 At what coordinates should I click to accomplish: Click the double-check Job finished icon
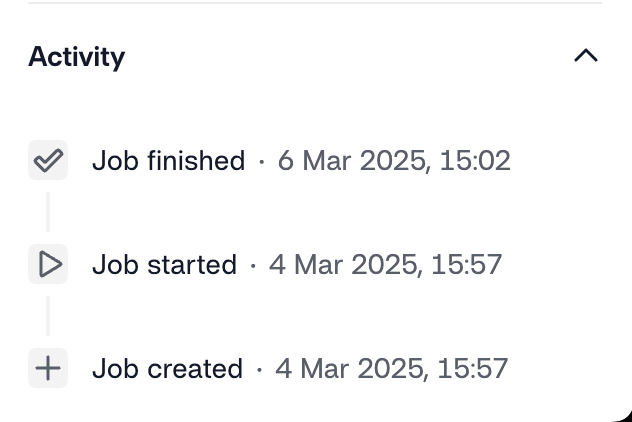point(48,160)
